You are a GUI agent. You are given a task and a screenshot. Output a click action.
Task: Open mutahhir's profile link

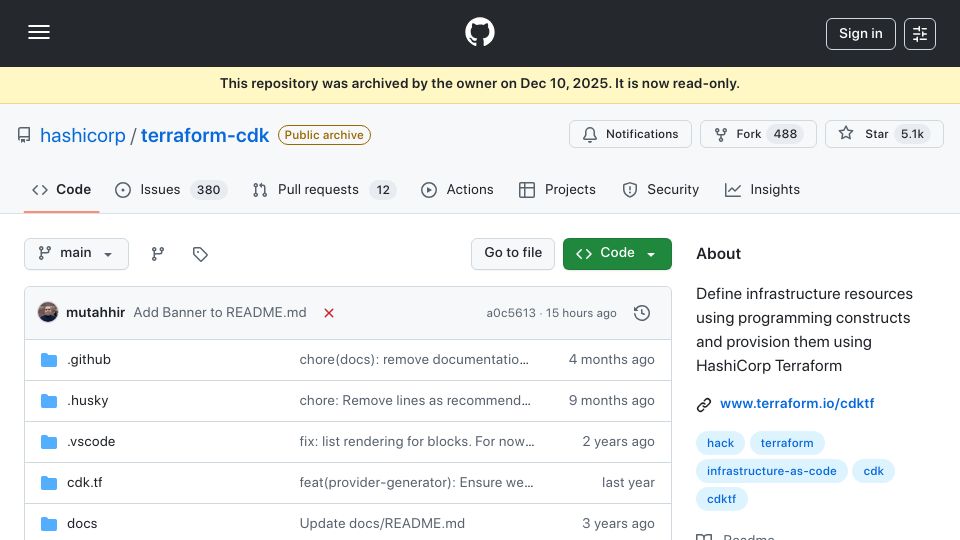tap(96, 312)
